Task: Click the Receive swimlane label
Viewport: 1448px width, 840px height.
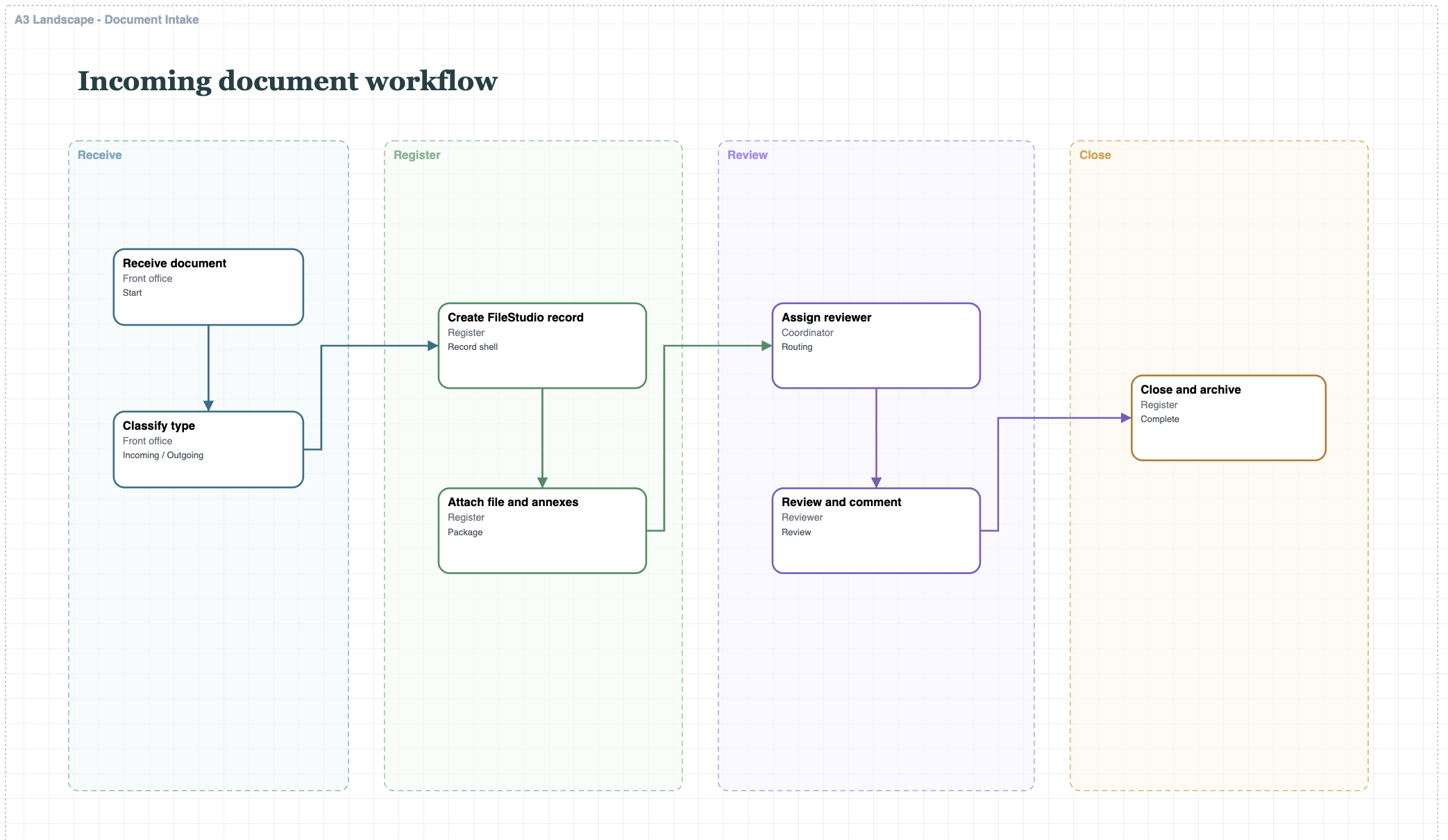Action: (x=99, y=155)
